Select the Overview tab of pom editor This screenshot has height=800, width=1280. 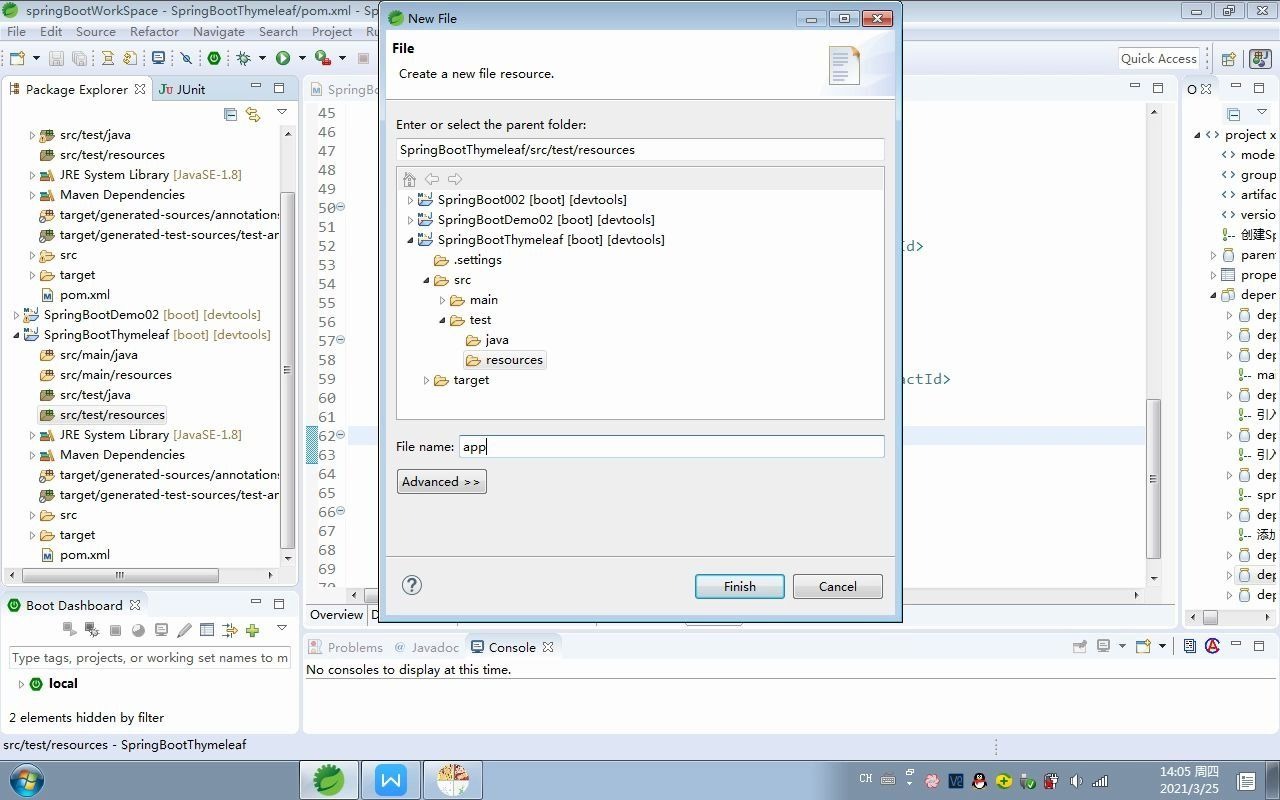click(x=336, y=615)
